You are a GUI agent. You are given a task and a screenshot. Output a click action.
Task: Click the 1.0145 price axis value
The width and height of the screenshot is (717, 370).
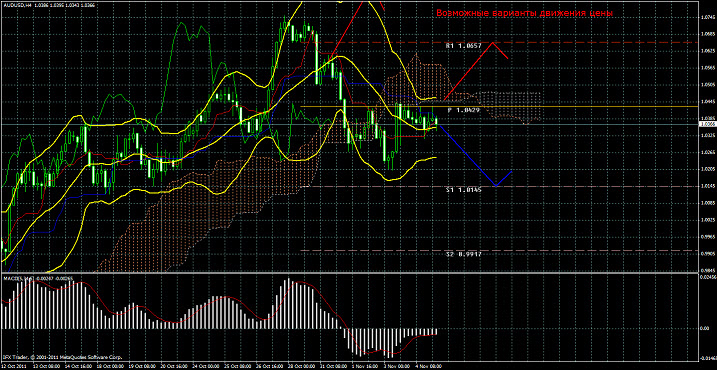[707, 186]
